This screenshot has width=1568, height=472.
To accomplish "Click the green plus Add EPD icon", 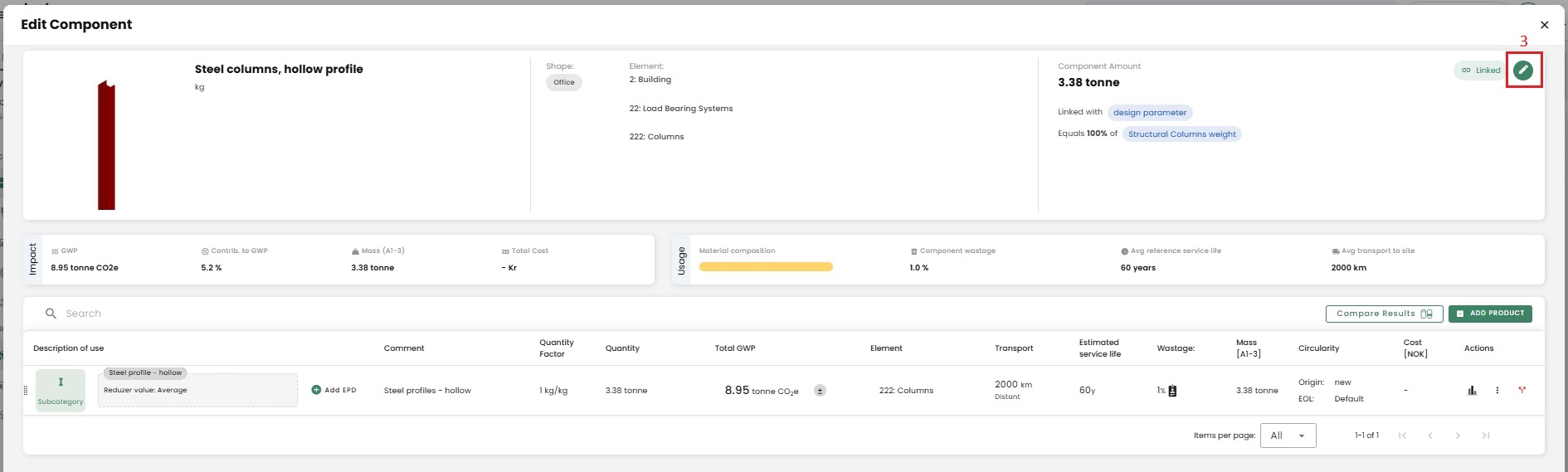I will click(x=316, y=390).
